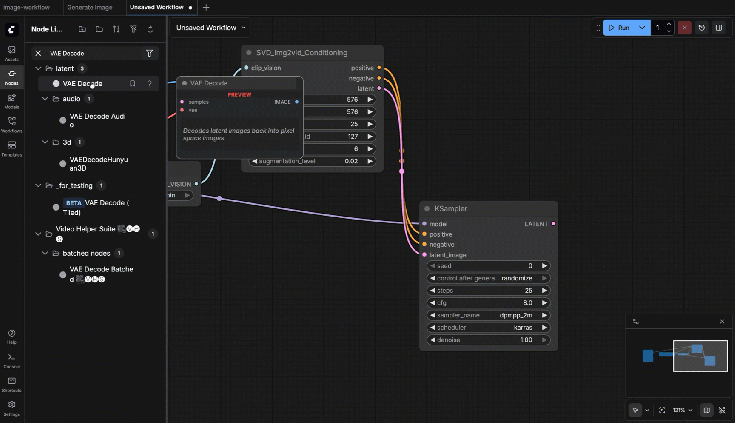Collapse the latent folder in node library
This screenshot has height=423, width=735.
37,68
